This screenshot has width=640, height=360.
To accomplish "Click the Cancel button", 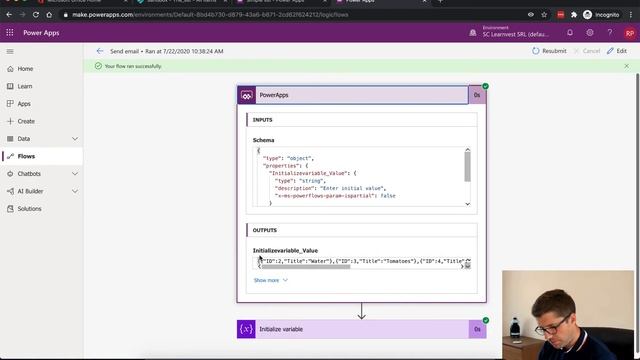I will (587, 51).
